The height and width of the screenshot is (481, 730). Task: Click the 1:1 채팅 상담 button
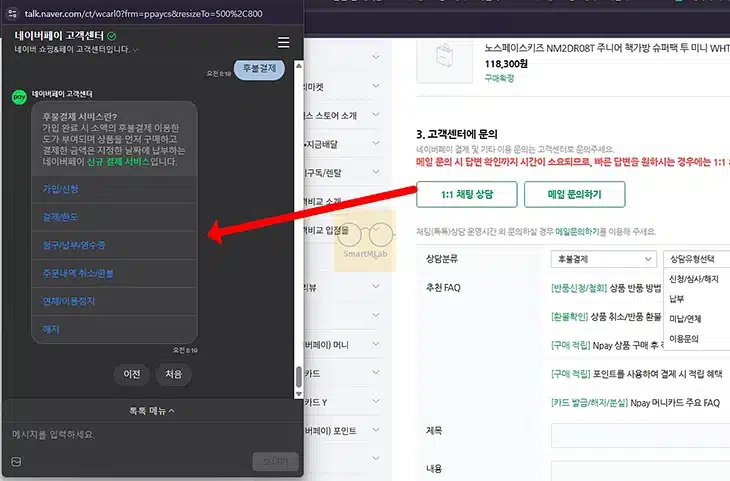(466, 194)
